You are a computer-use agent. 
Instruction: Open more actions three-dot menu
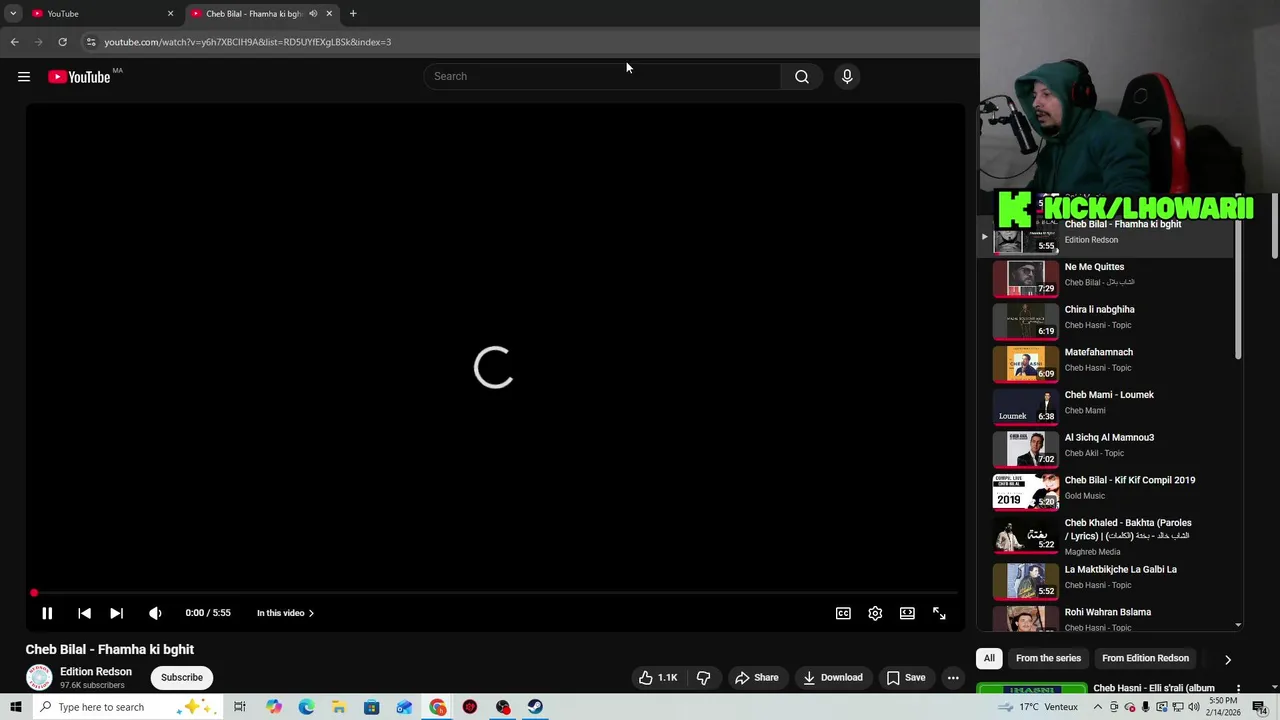click(x=953, y=677)
